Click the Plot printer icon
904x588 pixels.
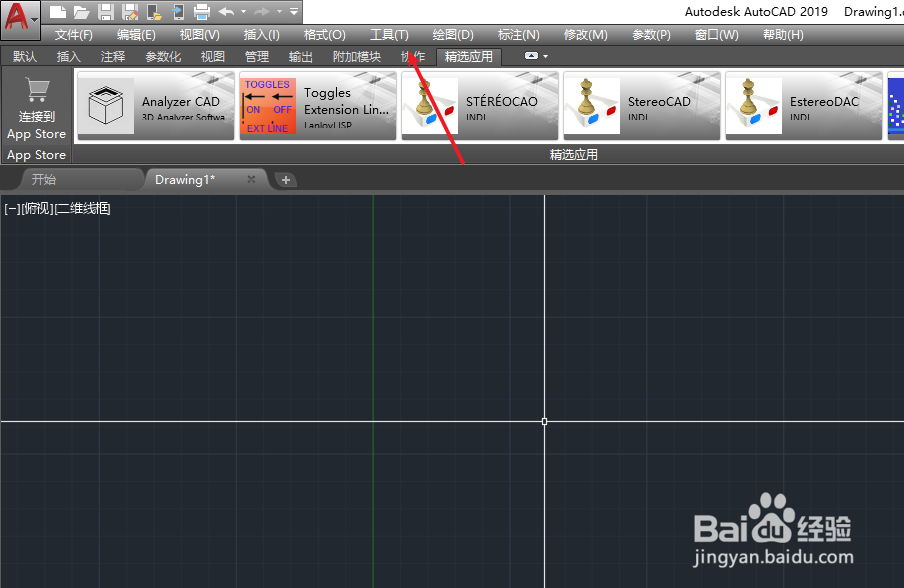(202, 12)
